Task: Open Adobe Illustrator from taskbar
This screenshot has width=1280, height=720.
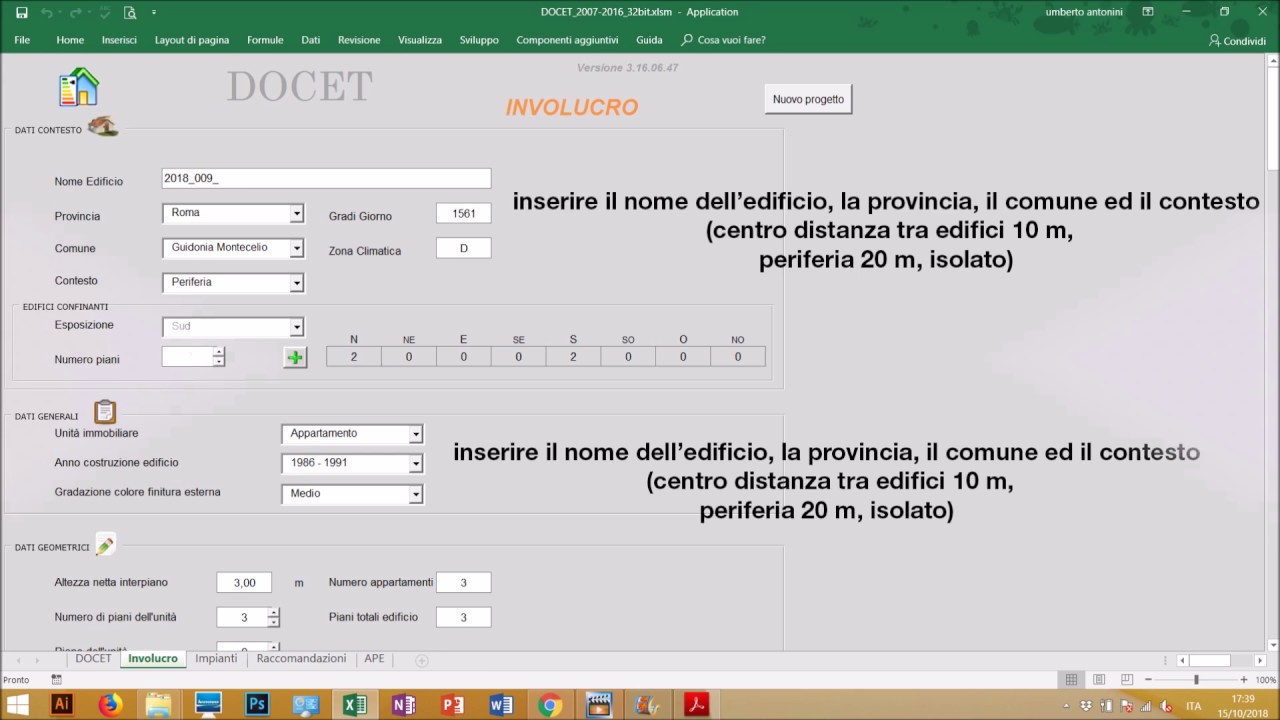Action: point(62,704)
